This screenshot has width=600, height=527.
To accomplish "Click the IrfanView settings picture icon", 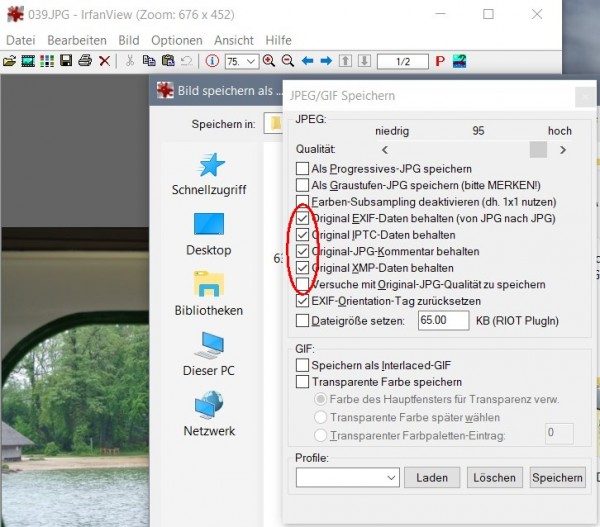I will coord(459,61).
